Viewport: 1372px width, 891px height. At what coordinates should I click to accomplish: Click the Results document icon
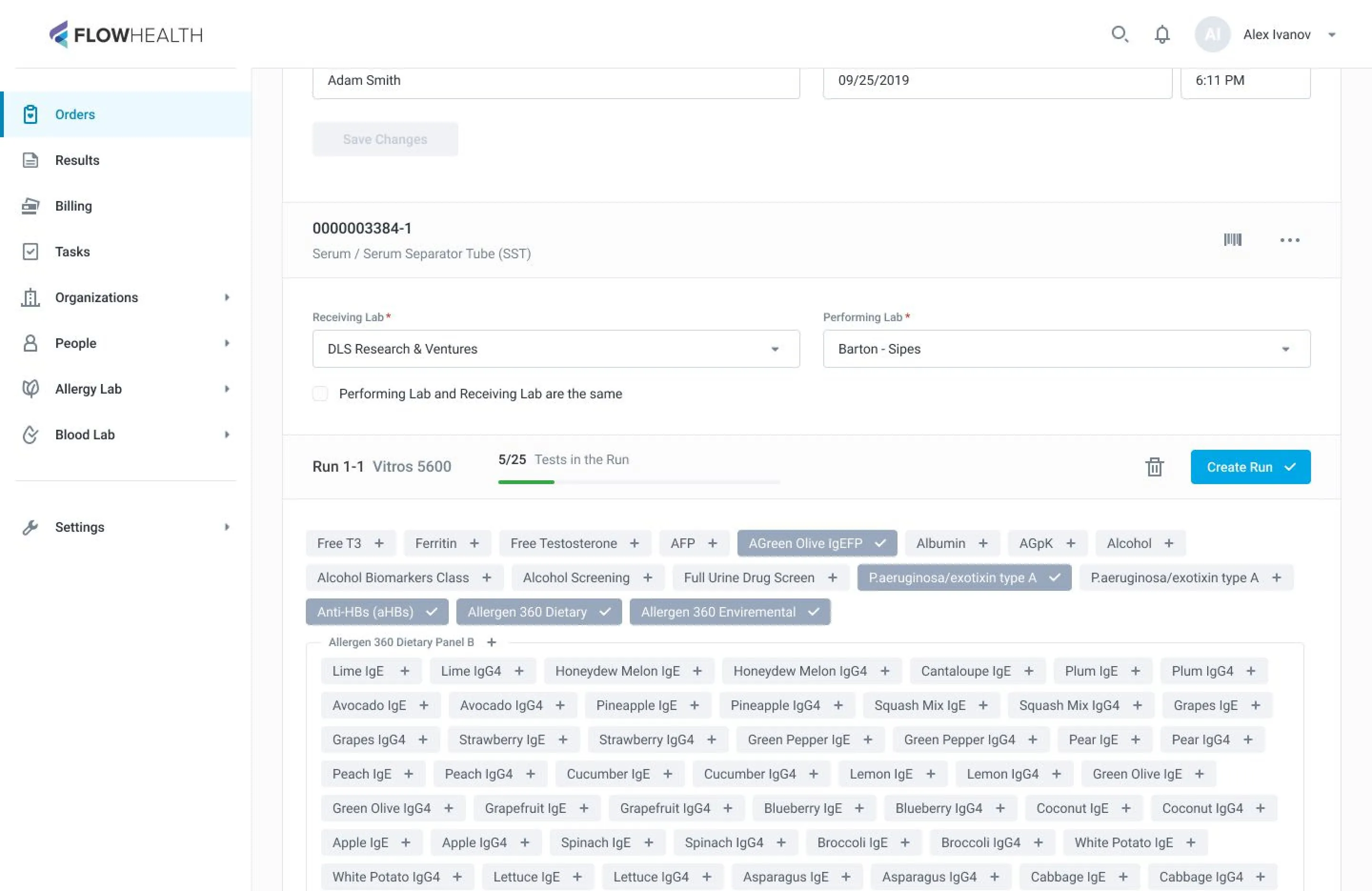[x=30, y=160]
